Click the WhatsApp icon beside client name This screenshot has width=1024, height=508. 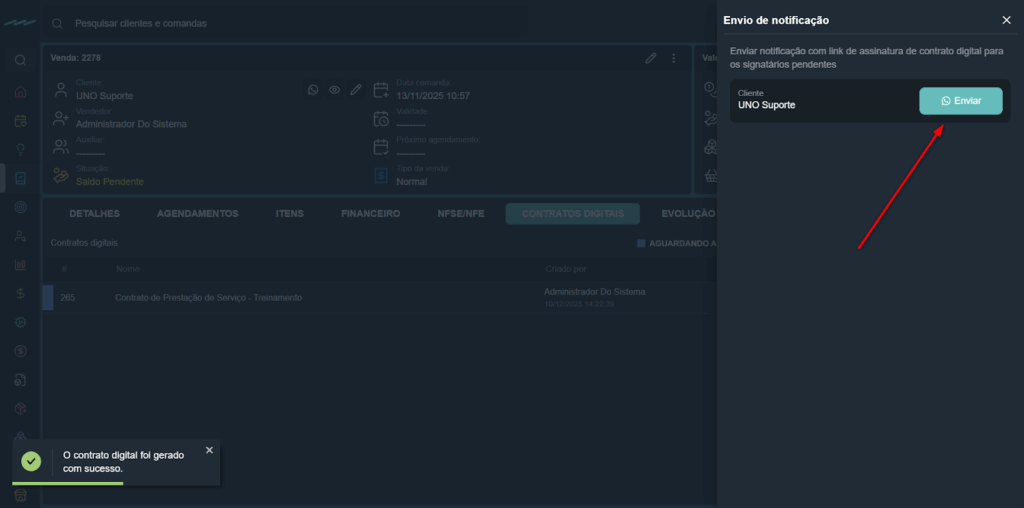point(313,90)
